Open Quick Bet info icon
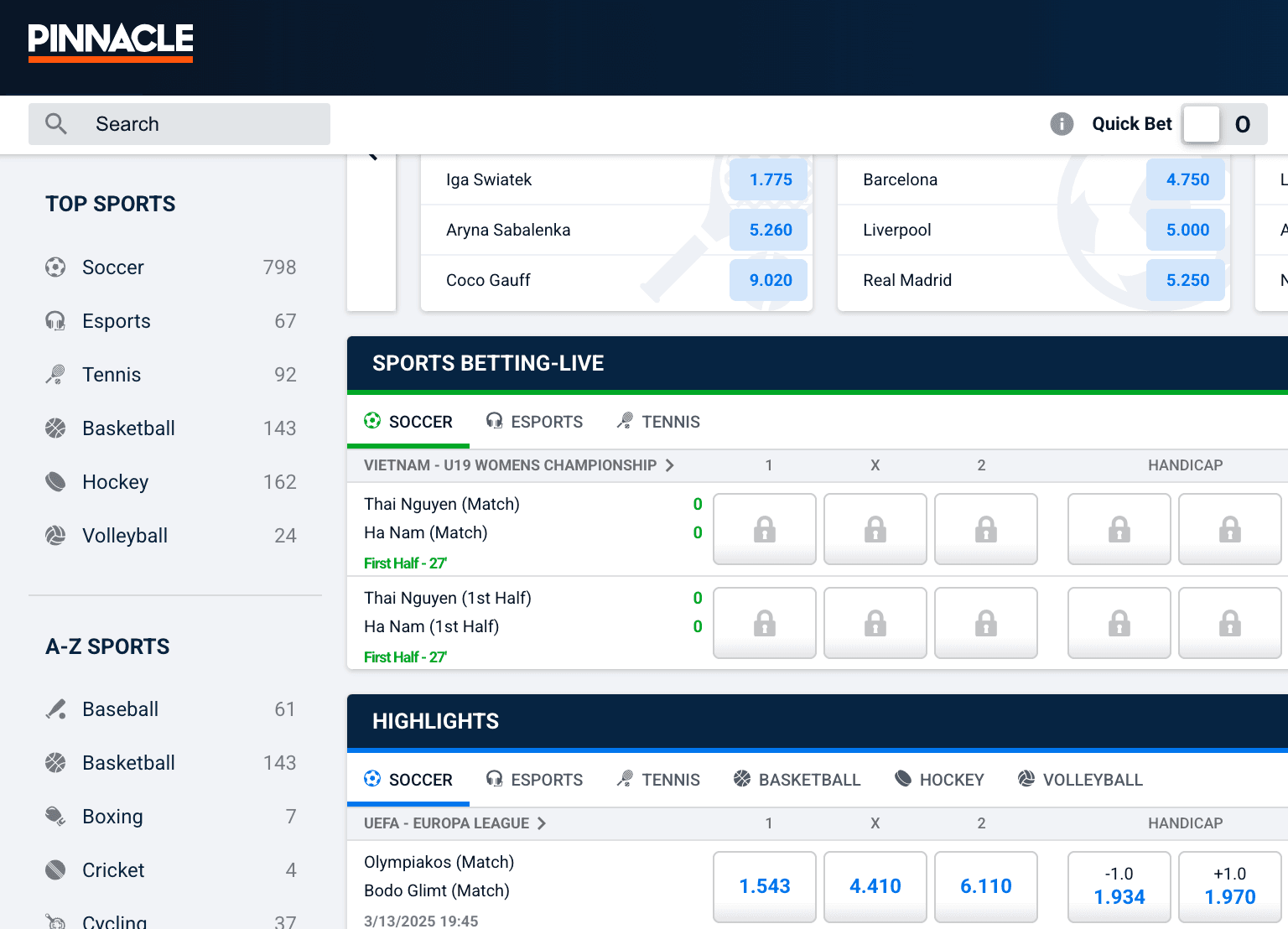Image resolution: width=1288 pixels, height=929 pixels. pyautogui.click(x=1062, y=124)
